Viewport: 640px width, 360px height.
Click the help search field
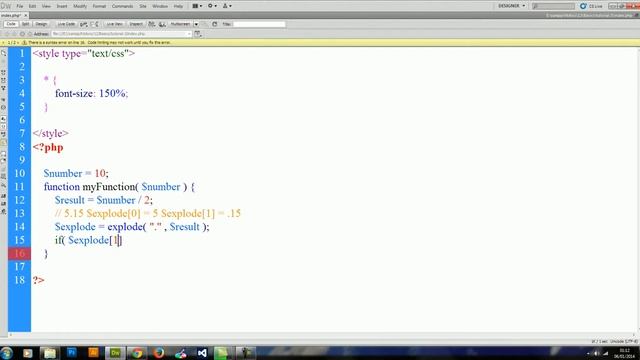click(553, 6)
